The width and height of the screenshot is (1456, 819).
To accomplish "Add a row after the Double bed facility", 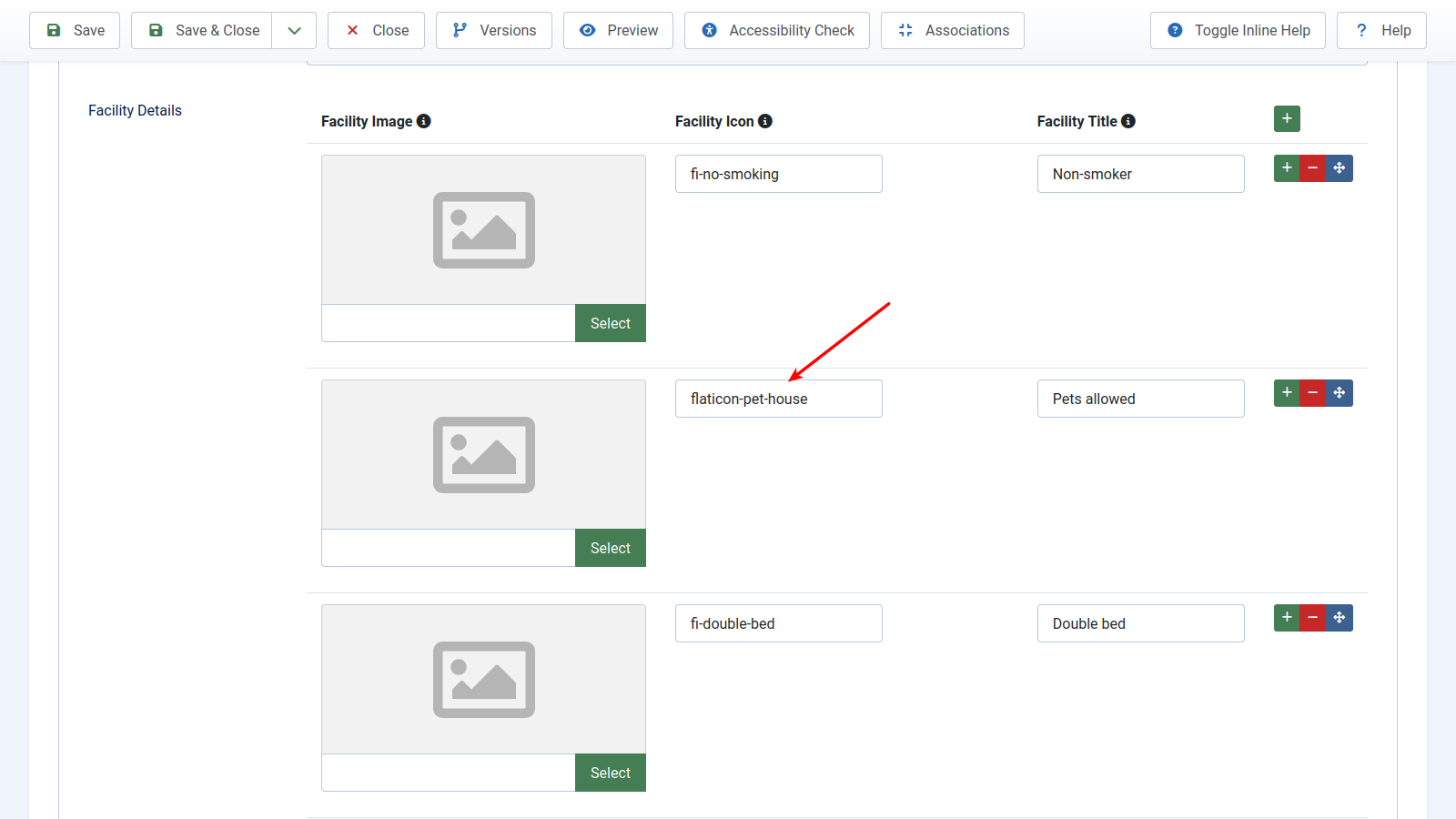I will 1287,618.
